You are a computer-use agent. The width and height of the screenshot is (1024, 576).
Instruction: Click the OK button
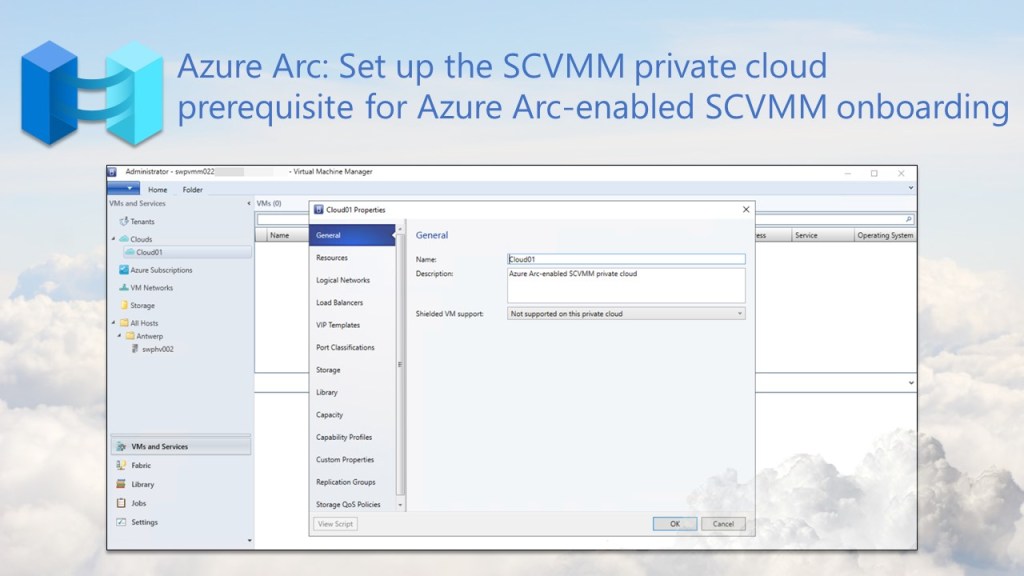[x=675, y=524]
